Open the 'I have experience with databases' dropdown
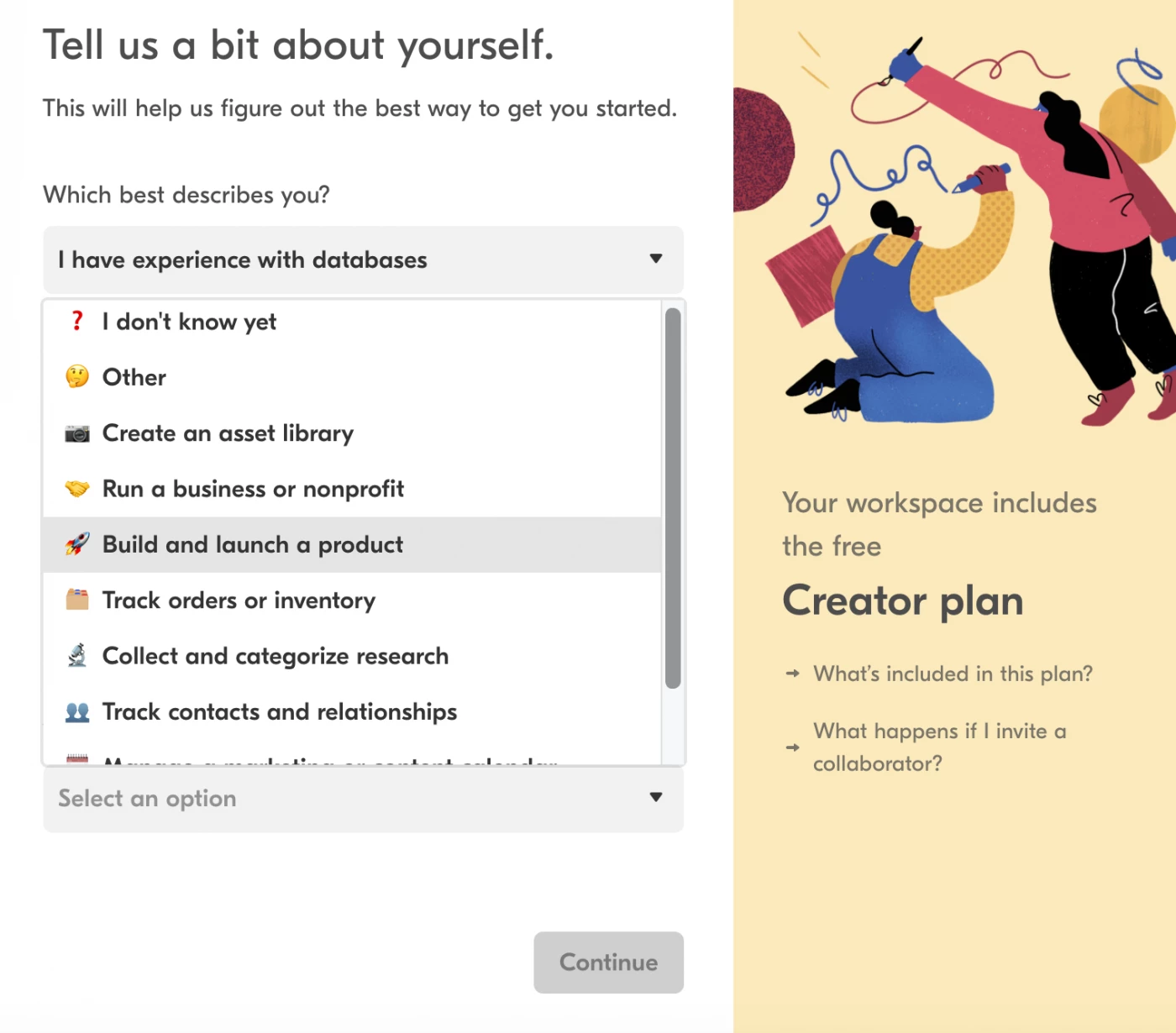 (x=363, y=260)
